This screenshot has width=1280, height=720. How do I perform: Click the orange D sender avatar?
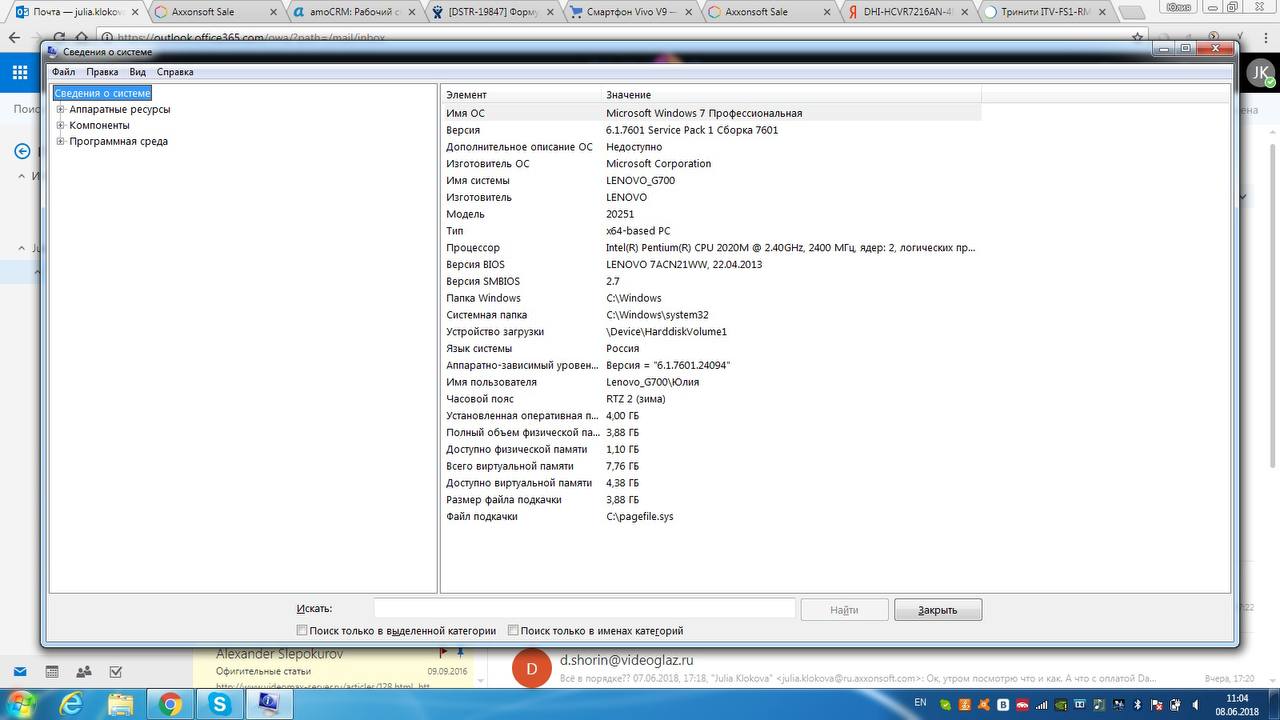click(531, 668)
